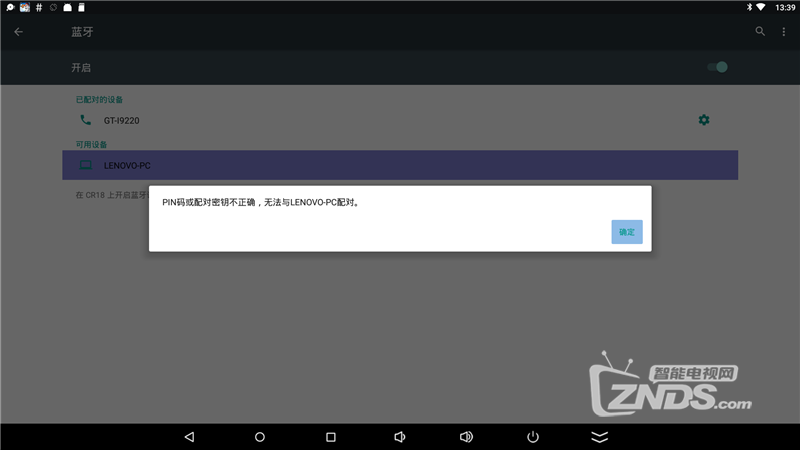Open the search magnifier icon
The width and height of the screenshot is (800, 450).
tap(760, 32)
